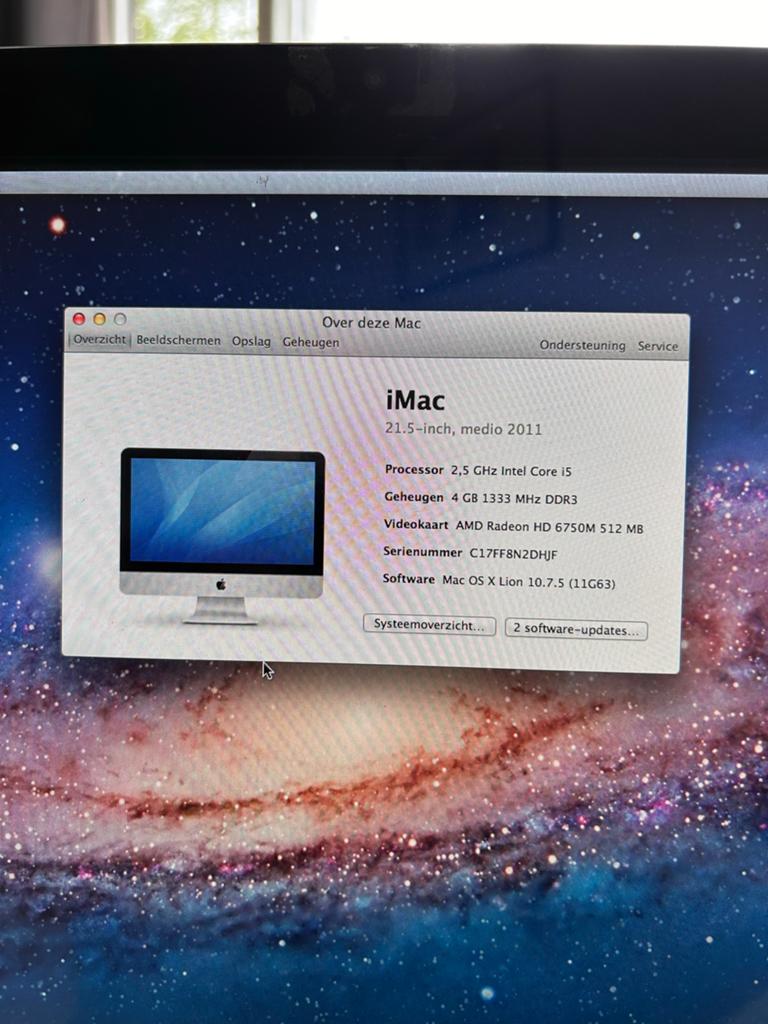Screen dimensions: 768x1024
Task: Click the Geheugen label in details list
Action: pyautogui.click(x=413, y=497)
